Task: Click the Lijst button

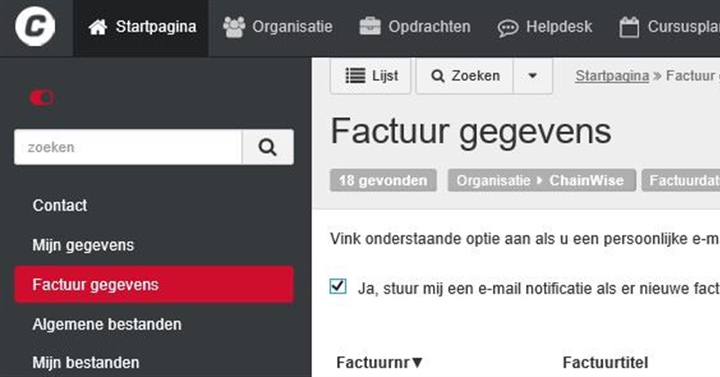Action: (x=371, y=76)
